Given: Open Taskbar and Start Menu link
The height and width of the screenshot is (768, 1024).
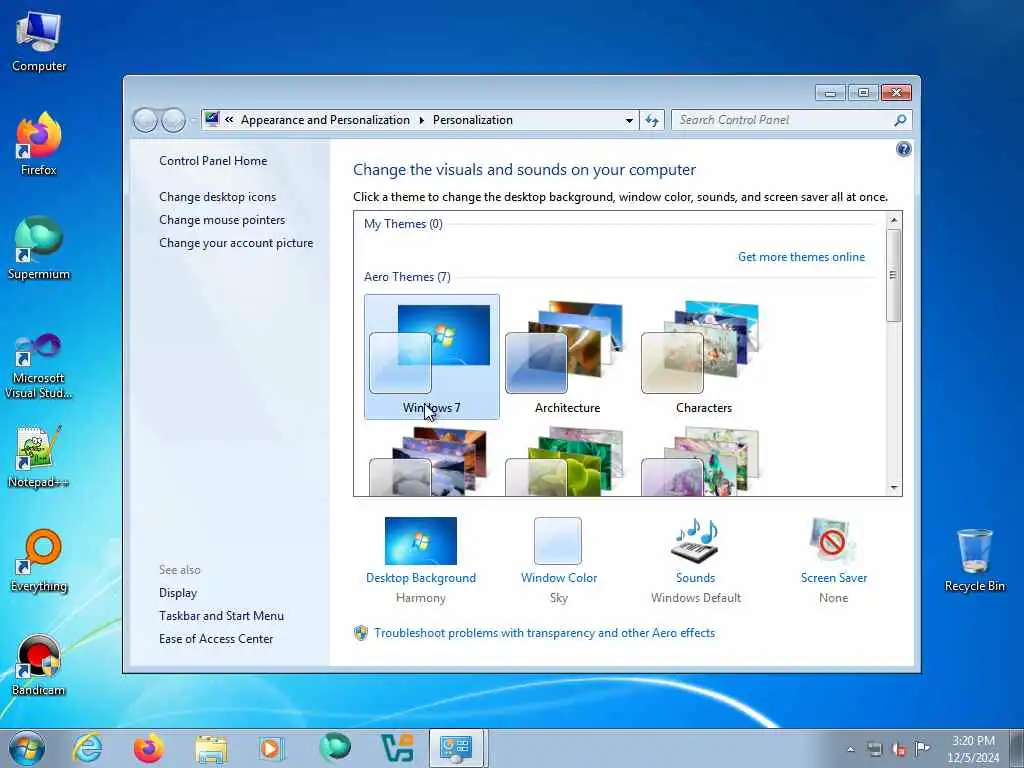Looking at the screenshot, I should tap(221, 616).
